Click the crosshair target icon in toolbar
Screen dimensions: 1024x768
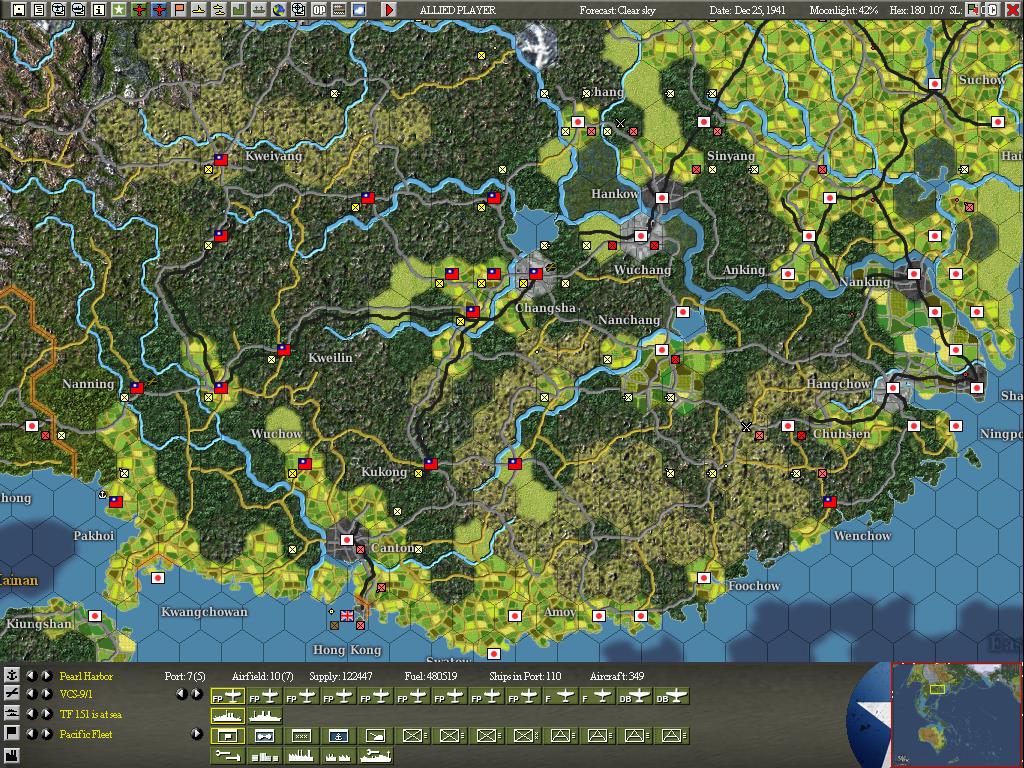coord(298,10)
